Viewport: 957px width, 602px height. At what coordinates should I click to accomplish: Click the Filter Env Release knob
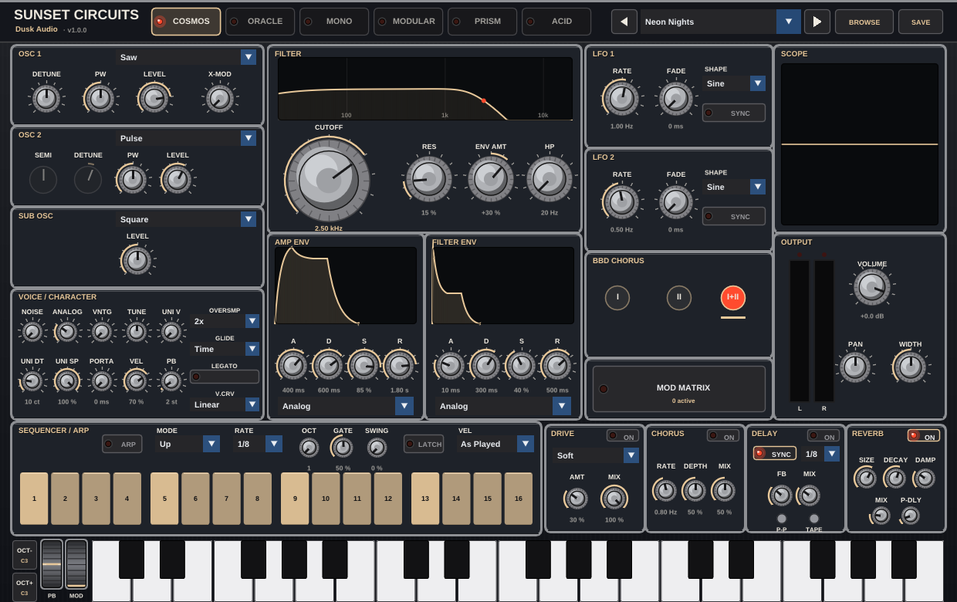(557, 366)
